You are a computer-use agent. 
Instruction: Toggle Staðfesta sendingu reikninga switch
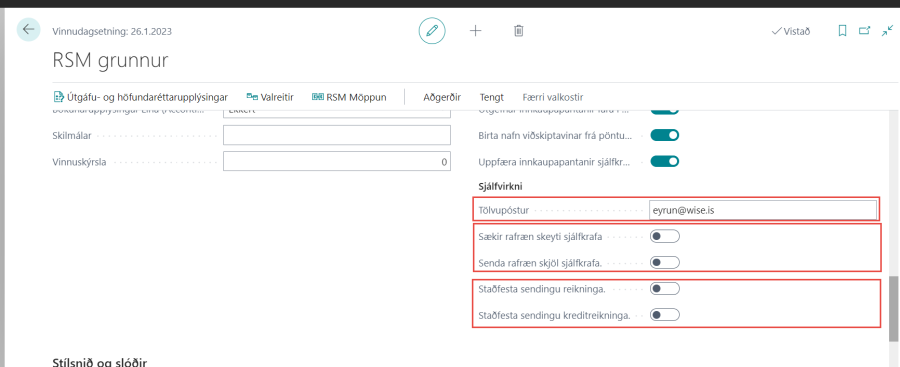click(665, 288)
